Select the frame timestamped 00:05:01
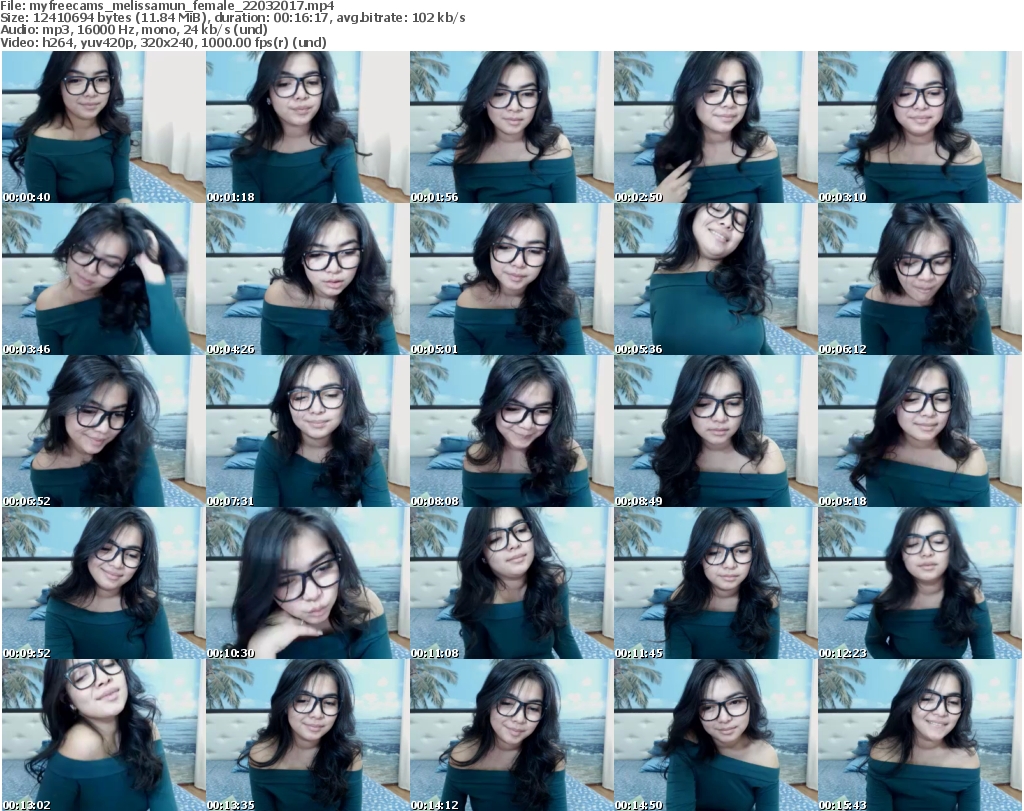Viewport: 1024px width, 811px height. [511, 279]
